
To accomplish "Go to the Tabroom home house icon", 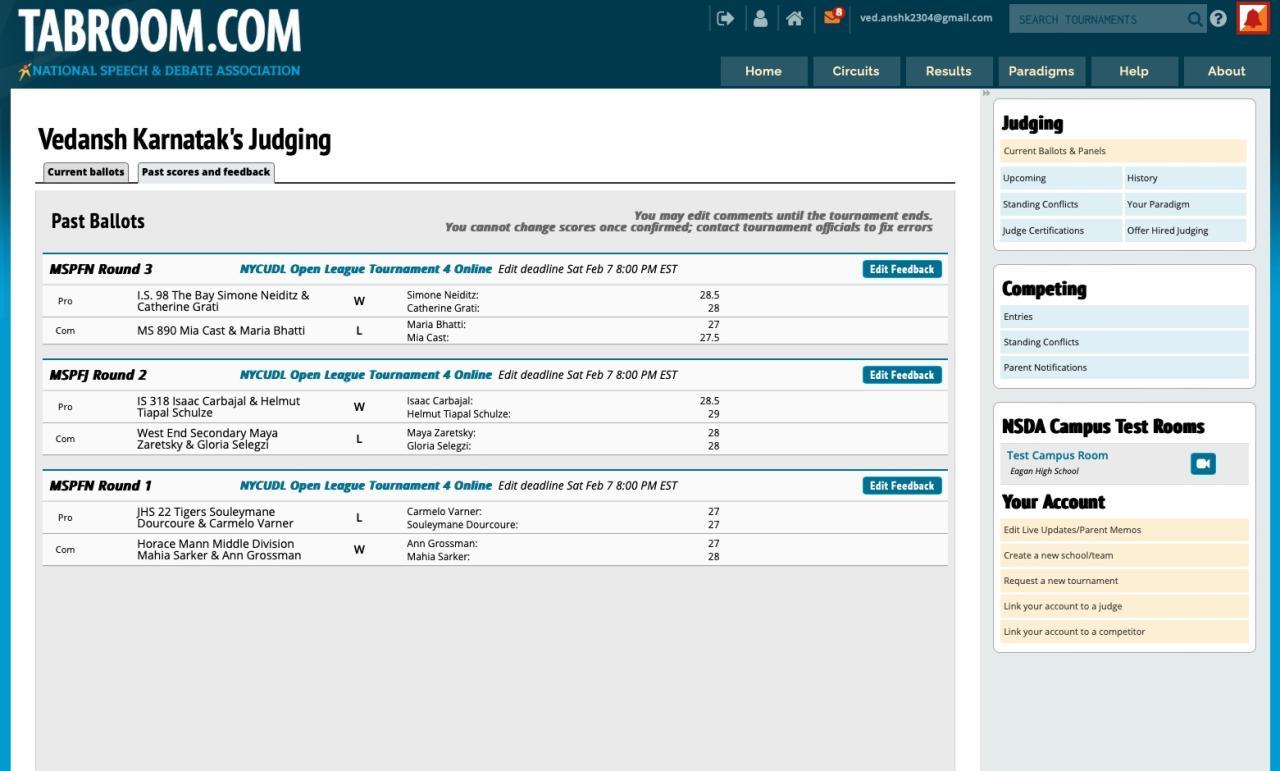I will (794, 18).
